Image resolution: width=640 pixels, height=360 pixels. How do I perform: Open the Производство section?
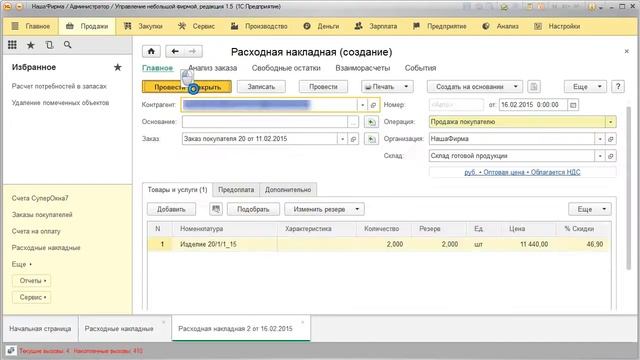click(x=259, y=26)
